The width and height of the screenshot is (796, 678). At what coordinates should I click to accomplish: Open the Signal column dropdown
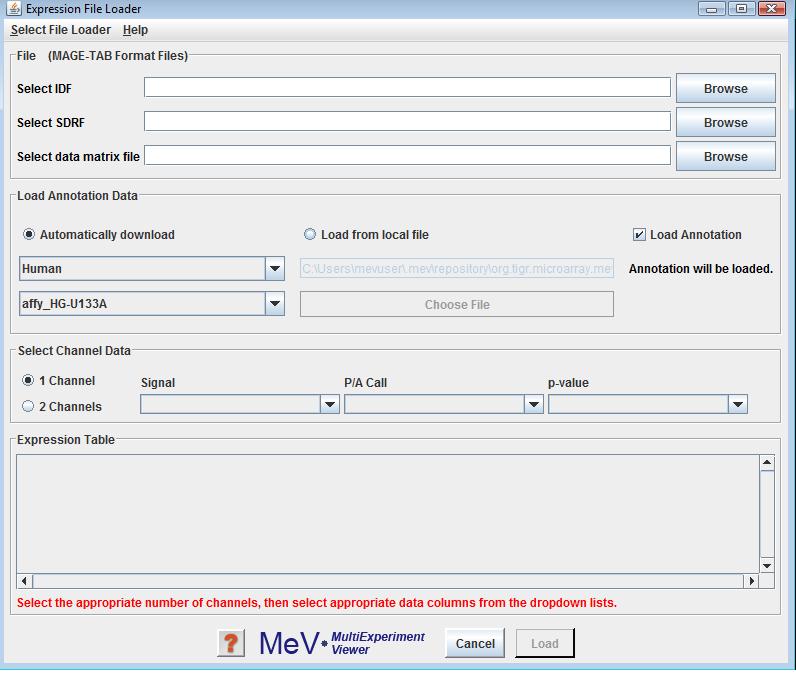(330, 405)
